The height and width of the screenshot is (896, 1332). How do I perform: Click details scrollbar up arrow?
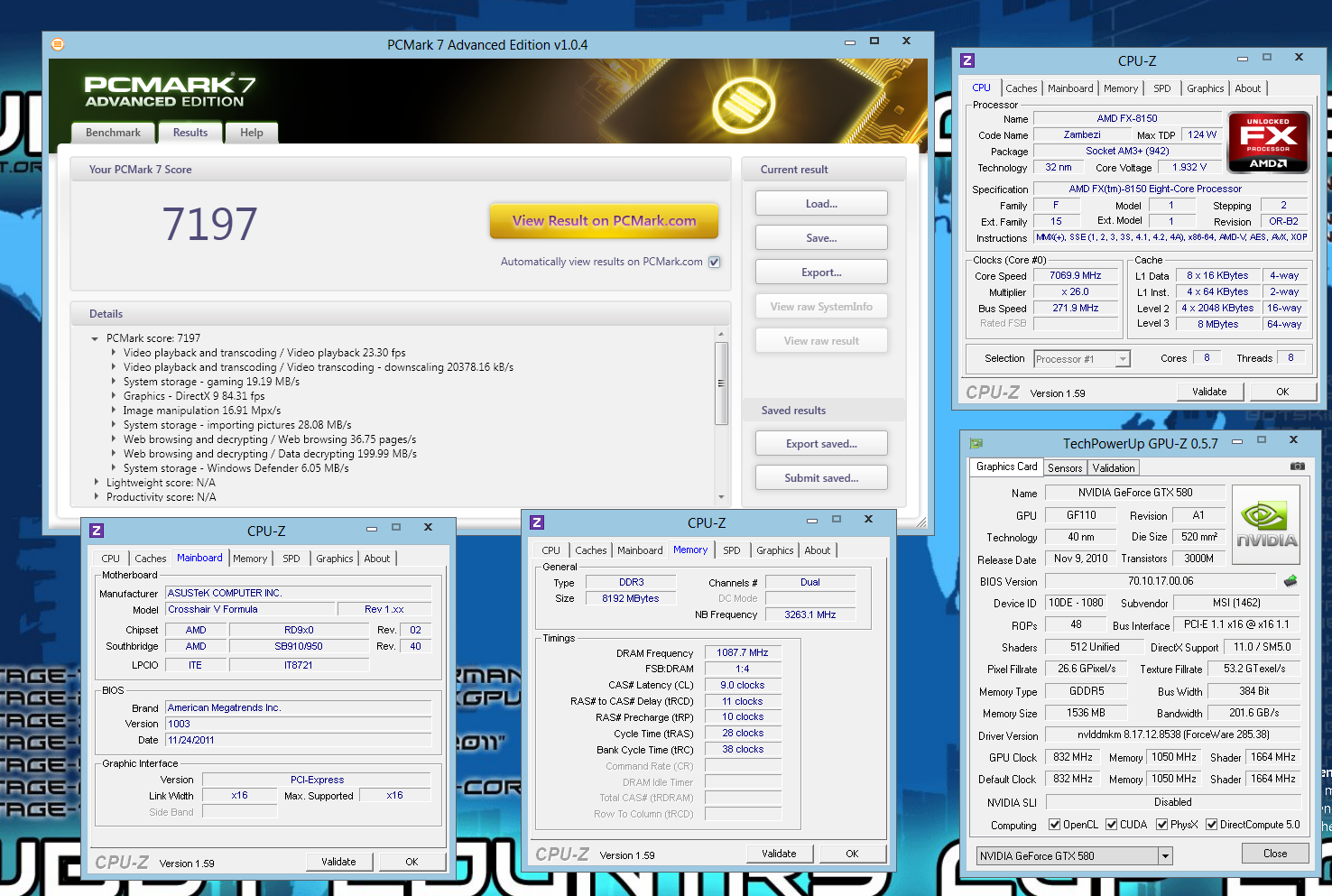click(x=721, y=334)
